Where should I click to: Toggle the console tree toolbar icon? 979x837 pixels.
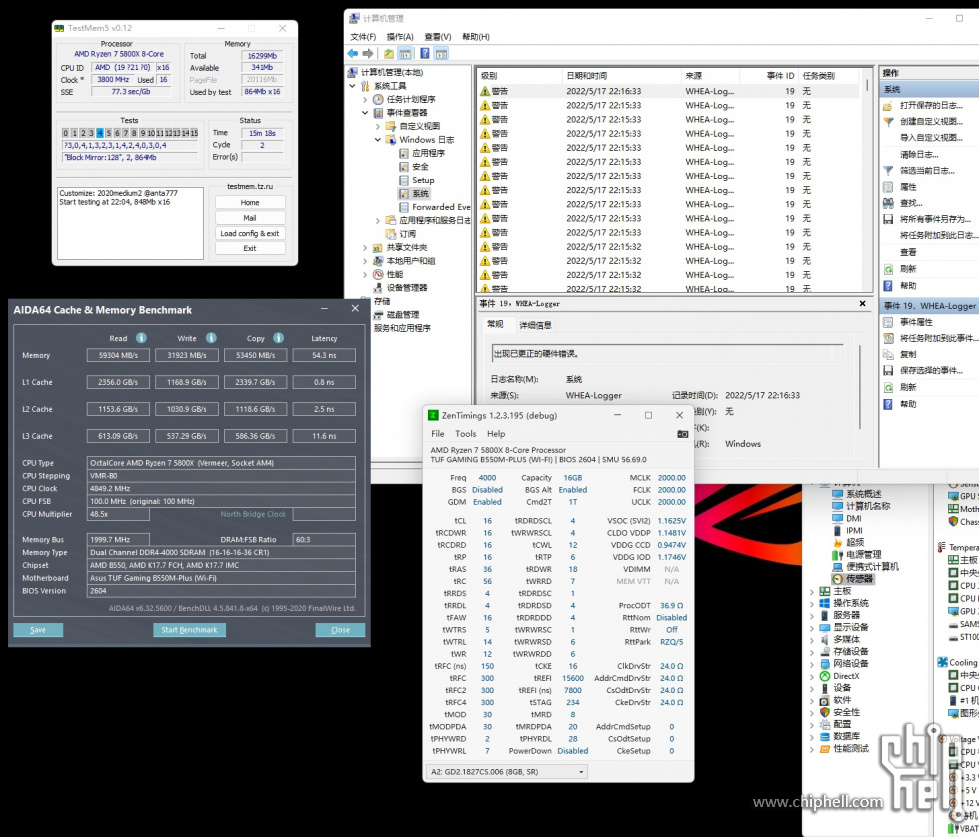pyautogui.click(x=405, y=54)
